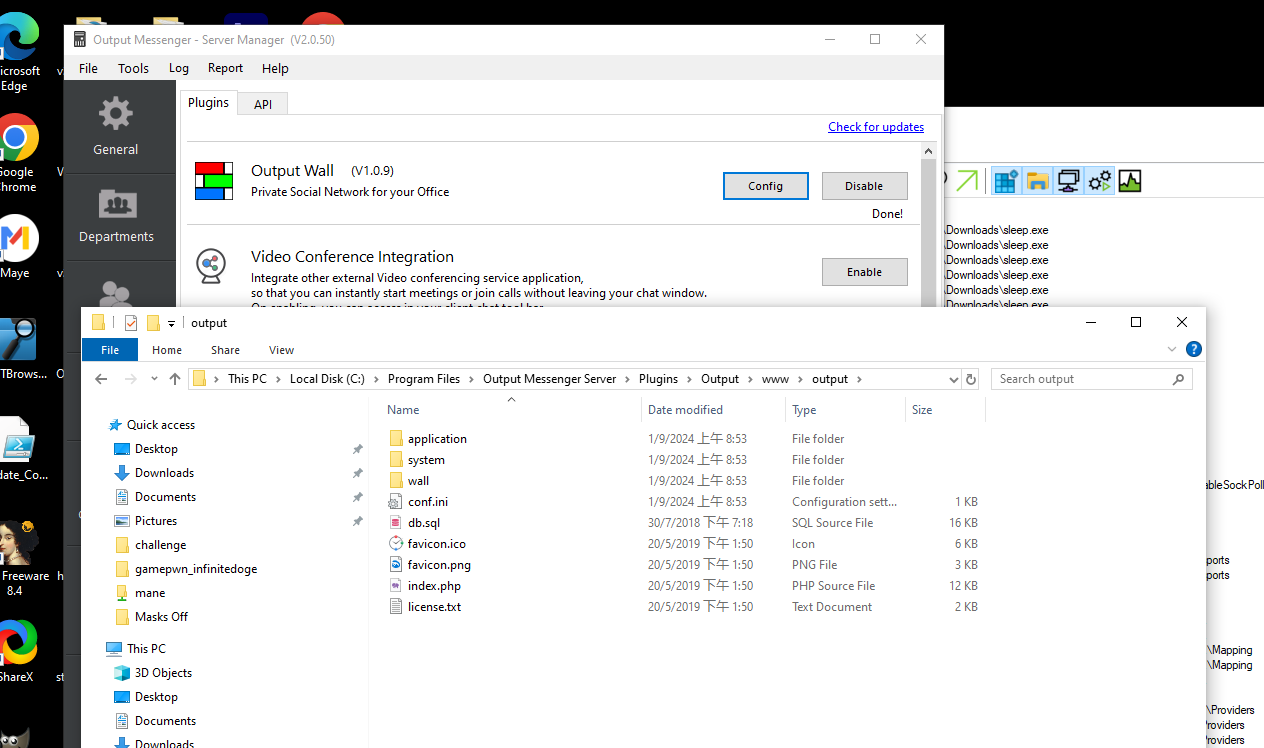
Task: Enable the Video Conference Integration plugin
Action: coord(864,272)
